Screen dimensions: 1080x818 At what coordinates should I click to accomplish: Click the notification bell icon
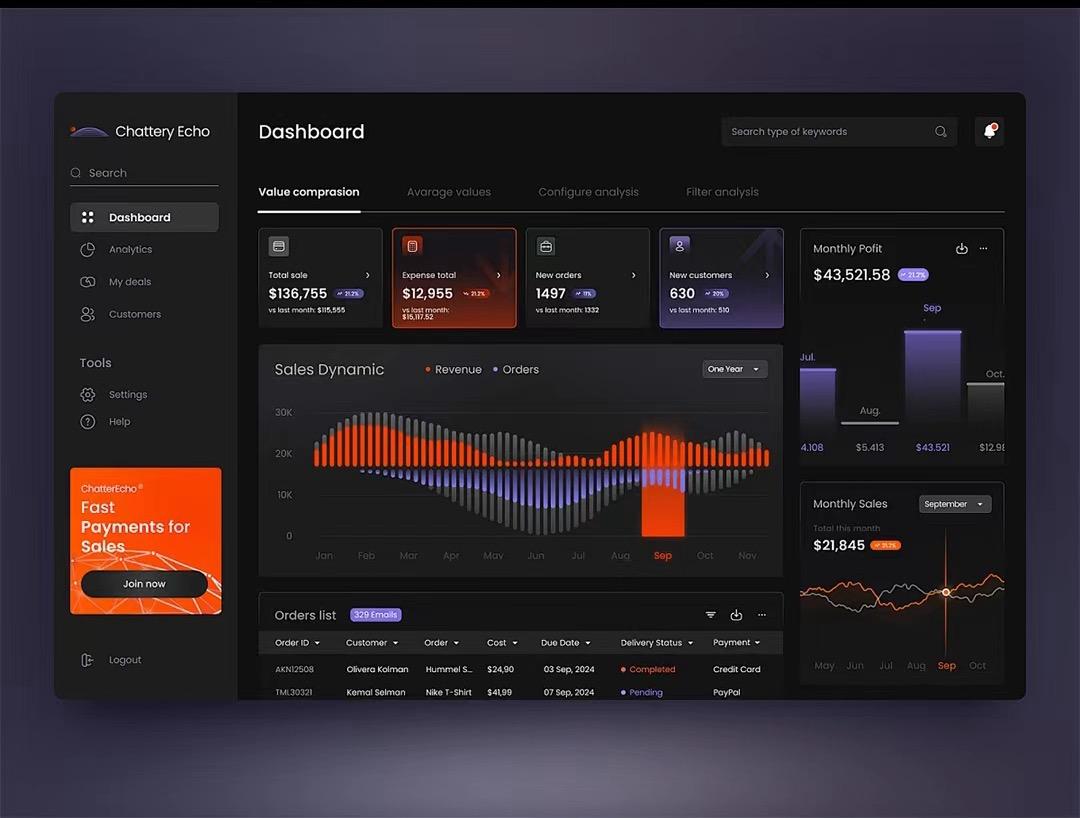click(990, 131)
